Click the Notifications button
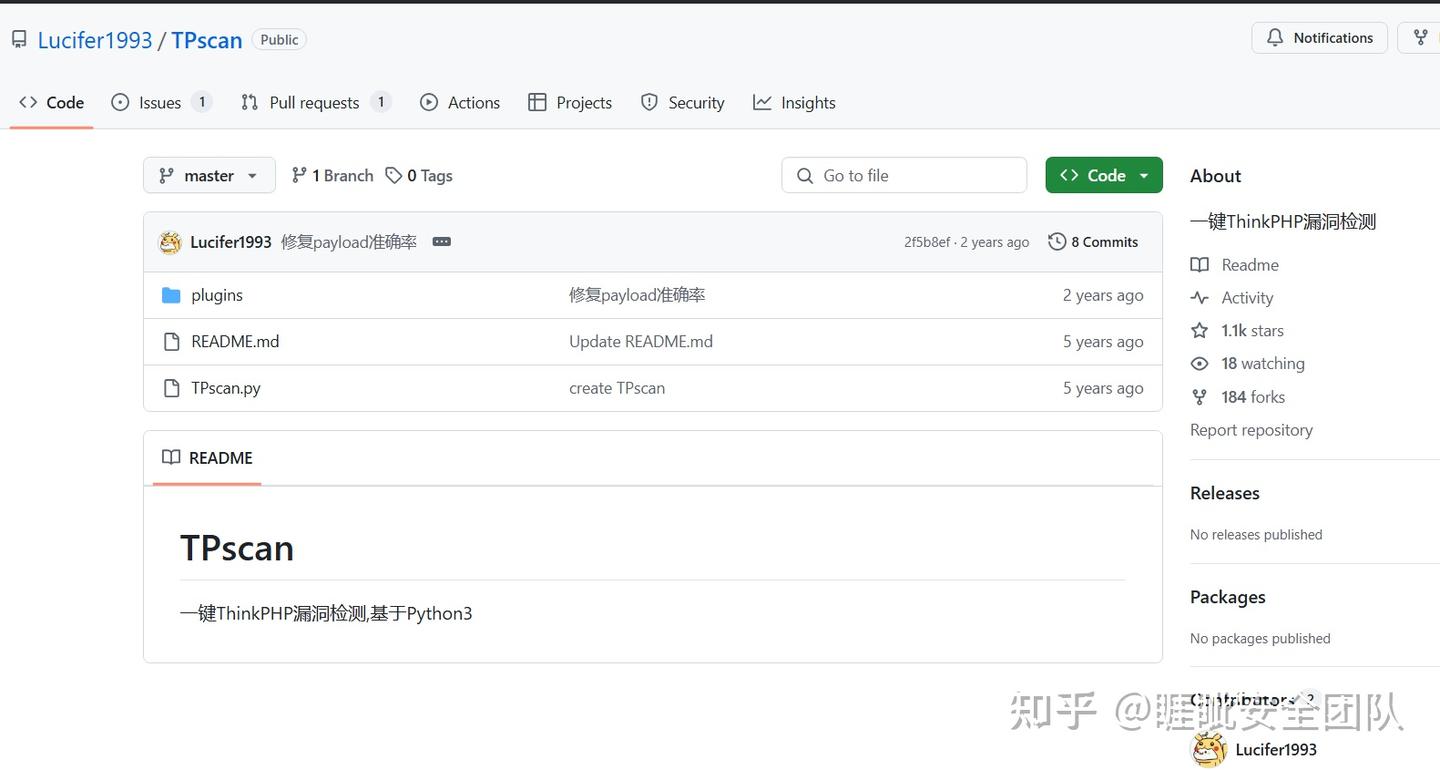The height and width of the screenshot is (770, 1440). [1320, 38]
